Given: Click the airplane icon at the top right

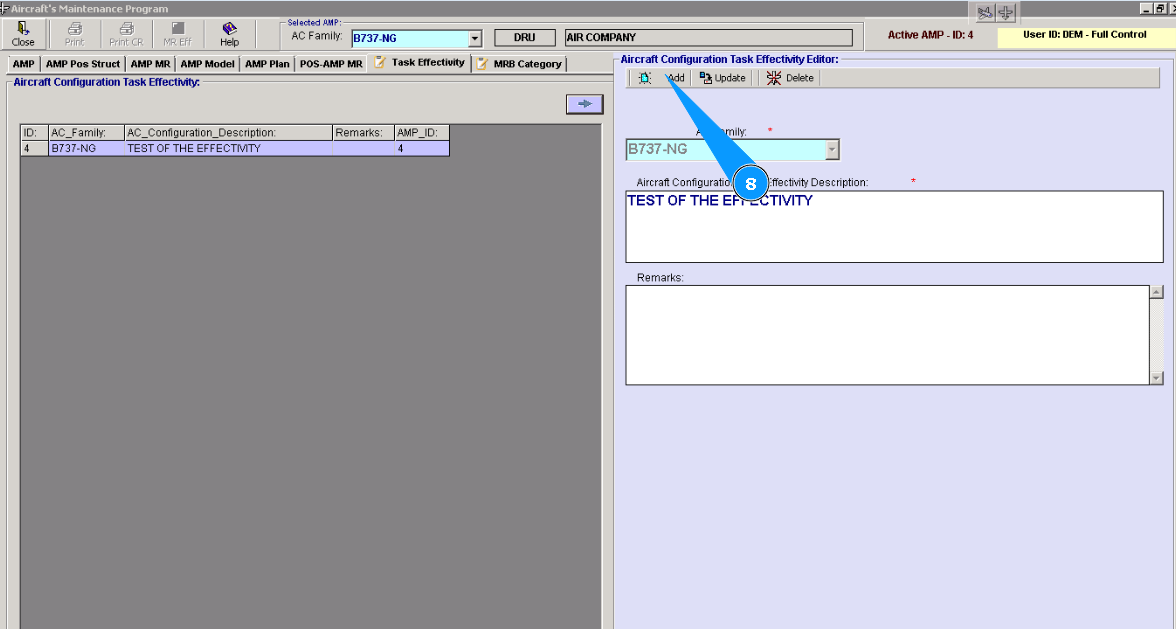Looking at the screenshot, I should tap(985, 13).
